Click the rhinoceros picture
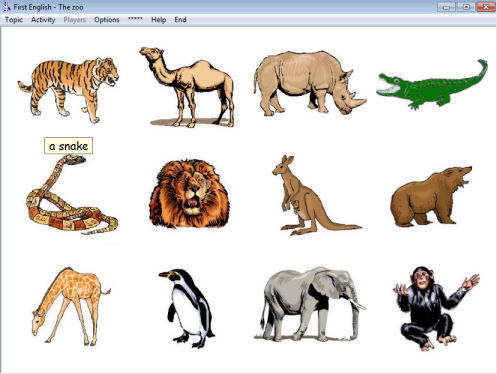 tap(310, 83)
